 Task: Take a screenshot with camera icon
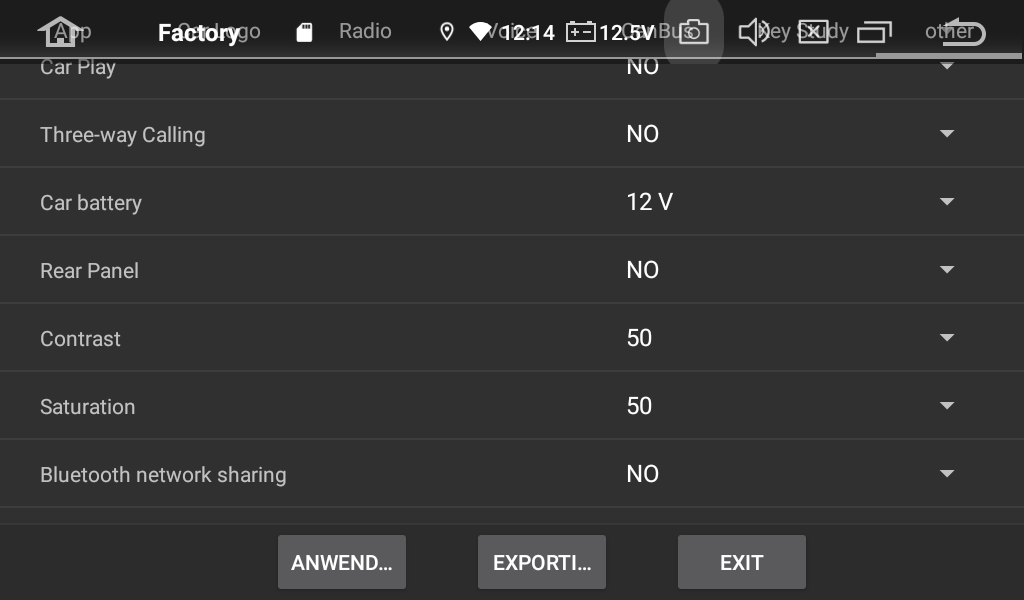tap(694, 32)
